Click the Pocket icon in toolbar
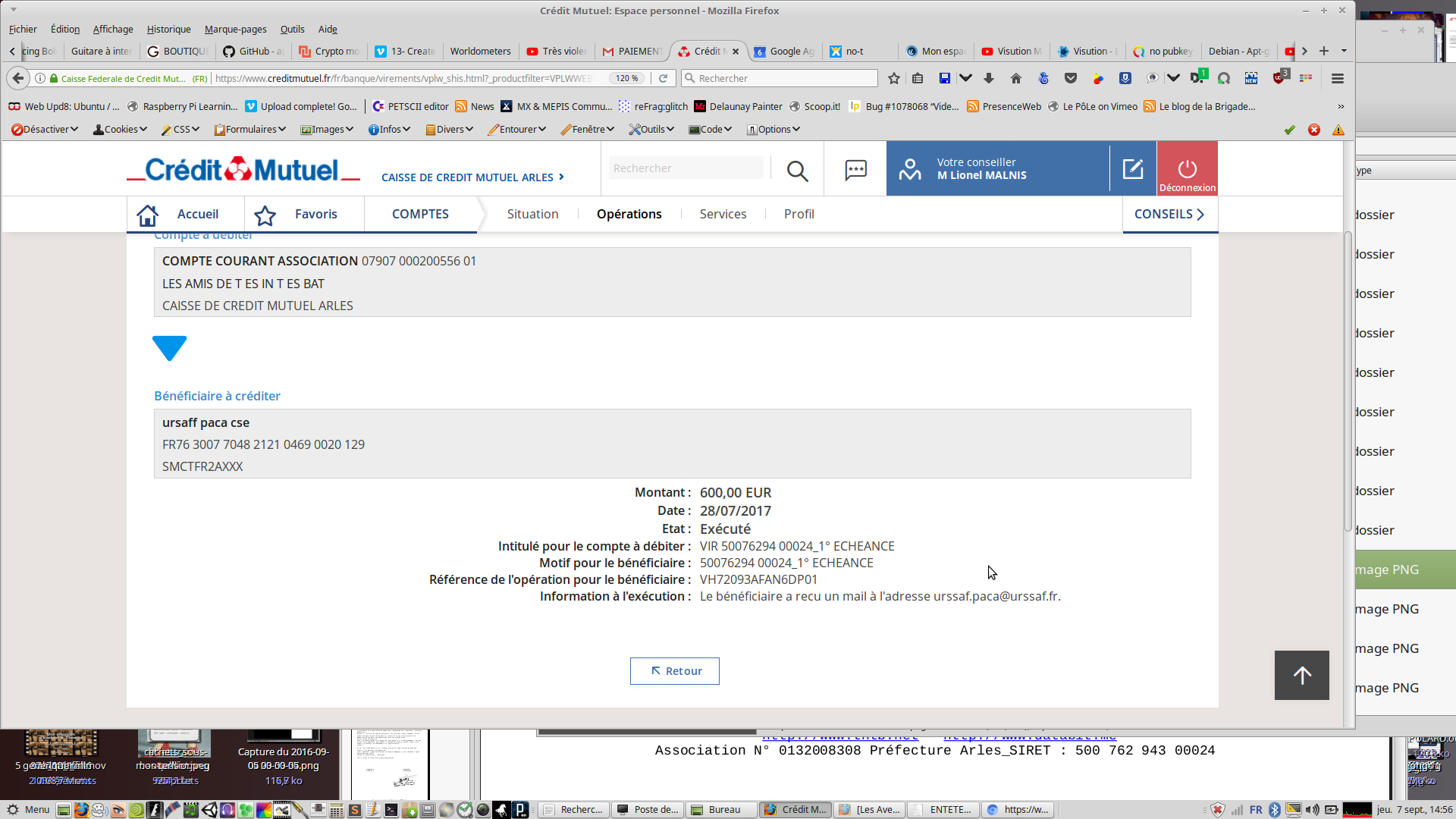This screenshot has width=1456, height=819. pyautogui.click(x=1070, y=78)
